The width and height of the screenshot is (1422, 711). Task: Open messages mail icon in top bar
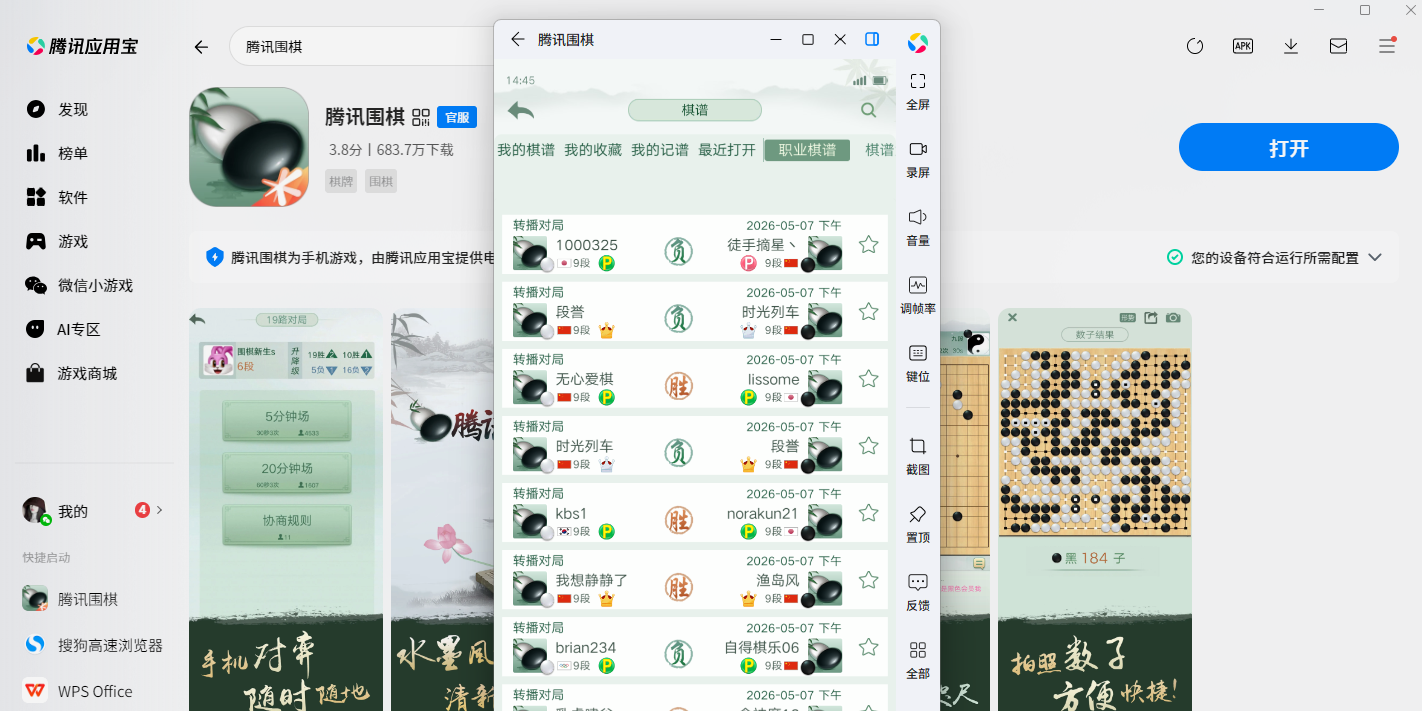1338,46
